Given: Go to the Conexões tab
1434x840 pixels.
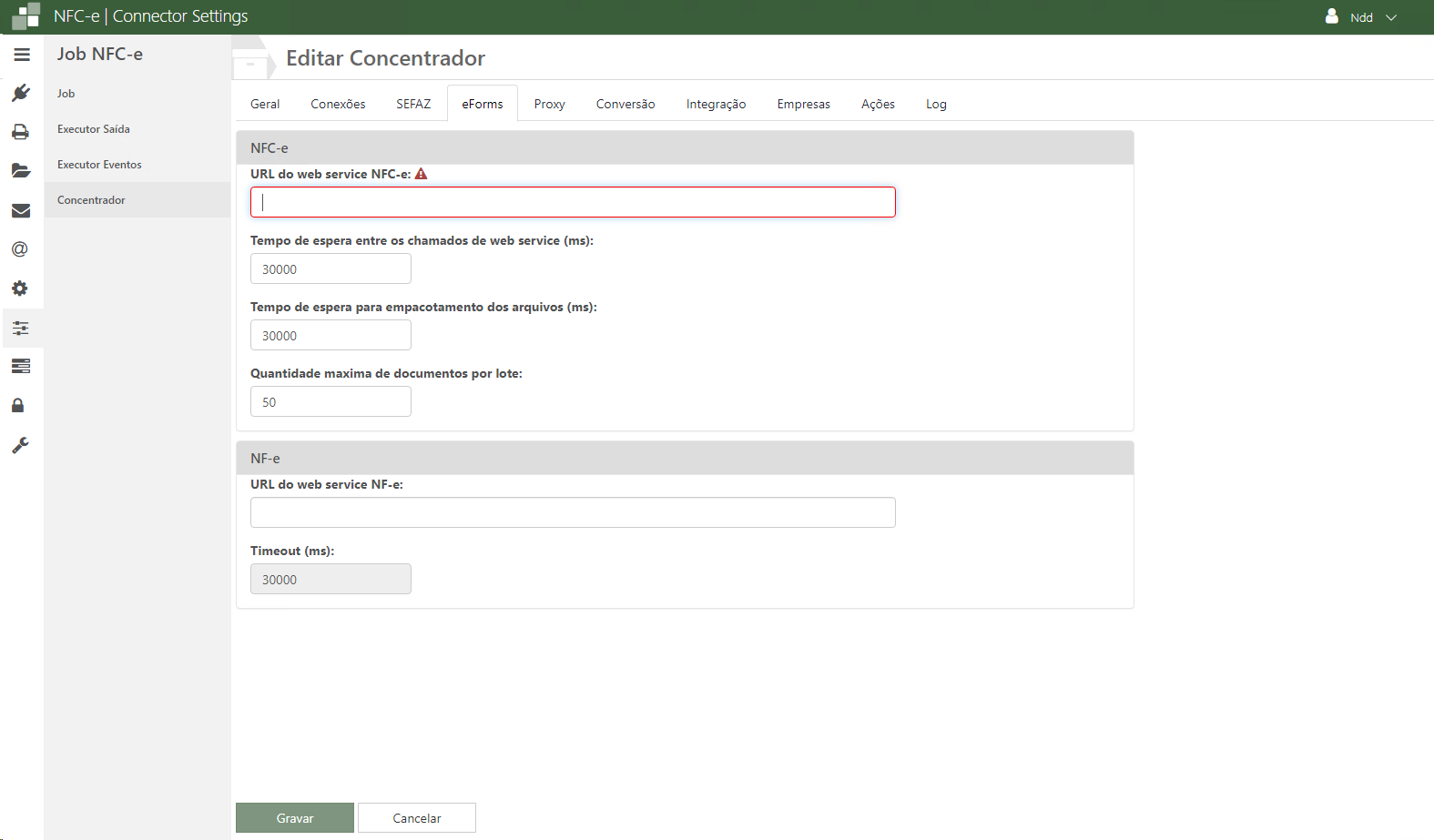Looking at the screenshot, I should [x=338, y=104].
